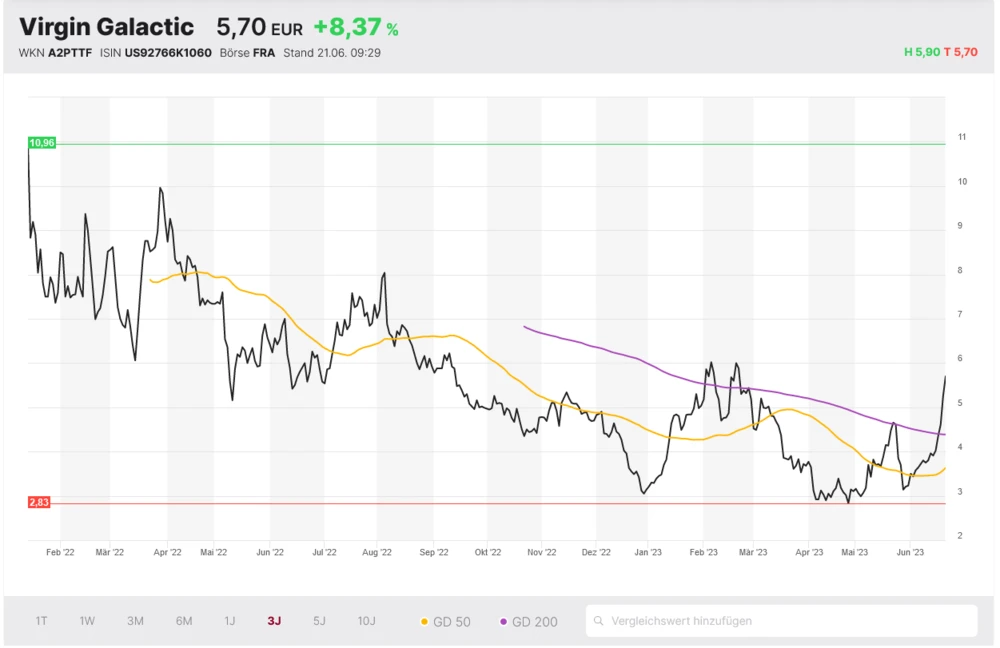Select the active 3J time range
1000x648 pixels.
274,621
